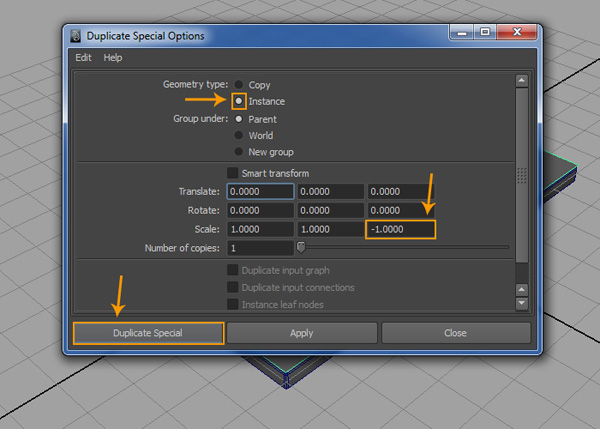Choose Parent under Group under
The height and width of the screenshot is (429, 600).
tap(239, 119)
